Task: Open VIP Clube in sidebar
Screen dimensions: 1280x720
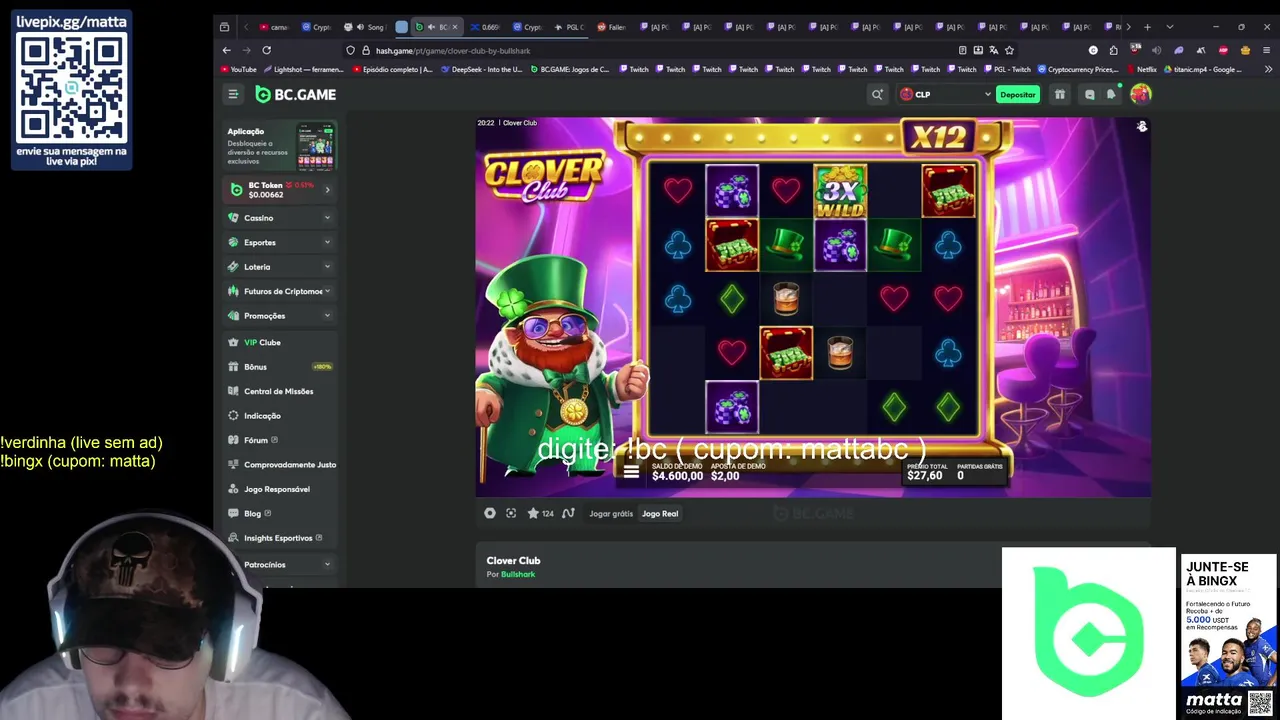Action: coord(280,342)
